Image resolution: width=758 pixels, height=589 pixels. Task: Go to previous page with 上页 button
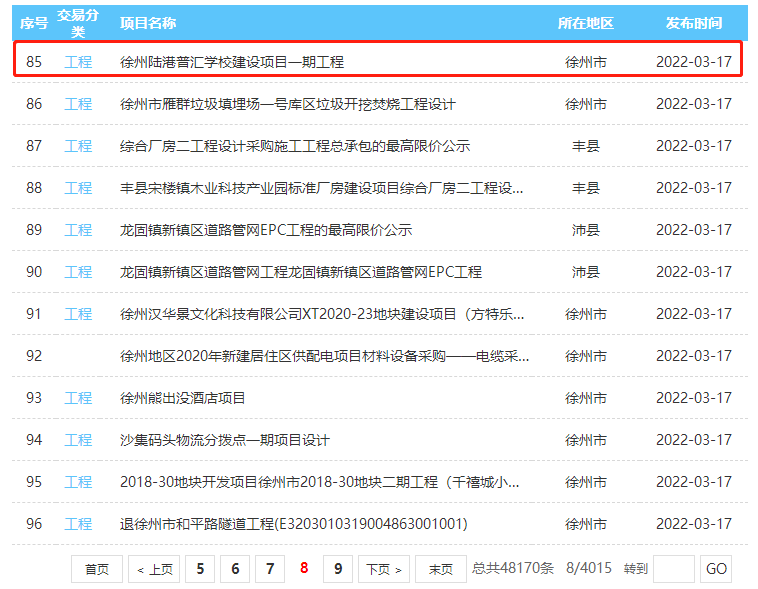click(x=154, y=569)
